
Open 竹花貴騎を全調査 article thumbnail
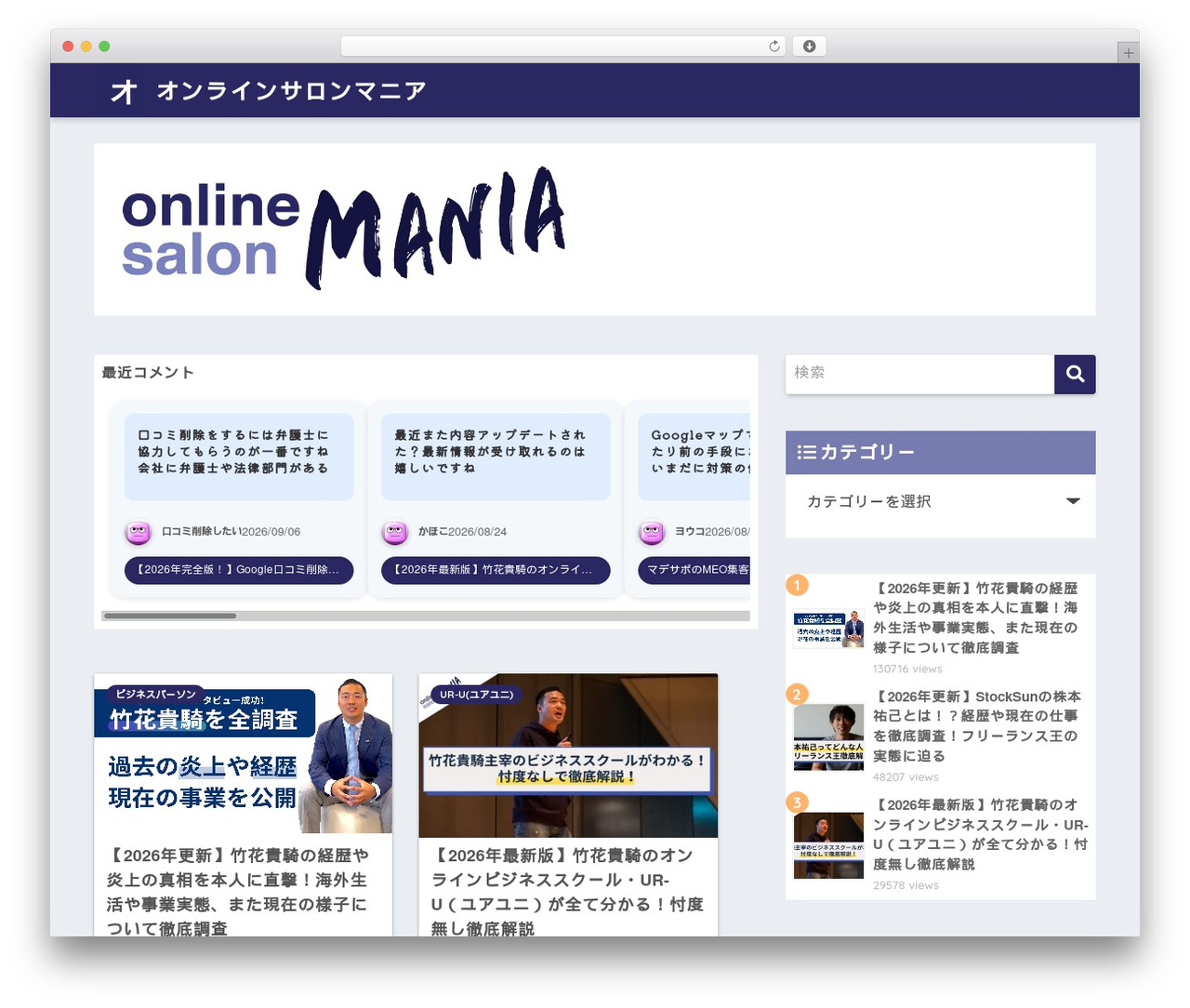(x=243, y=754)
